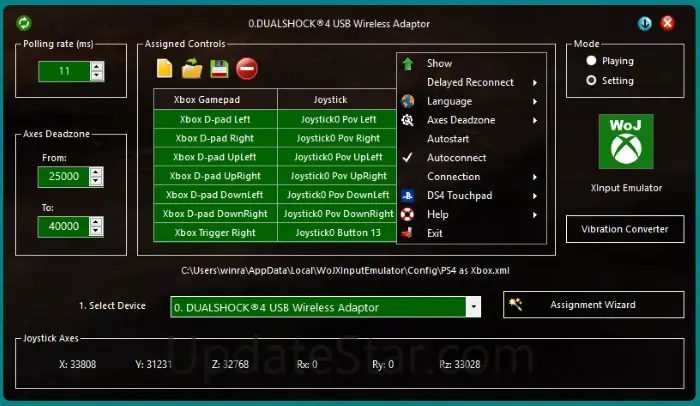Increase the deadzone From value
This screenshot has height=406, width=700.
click(x=96, y=172)
